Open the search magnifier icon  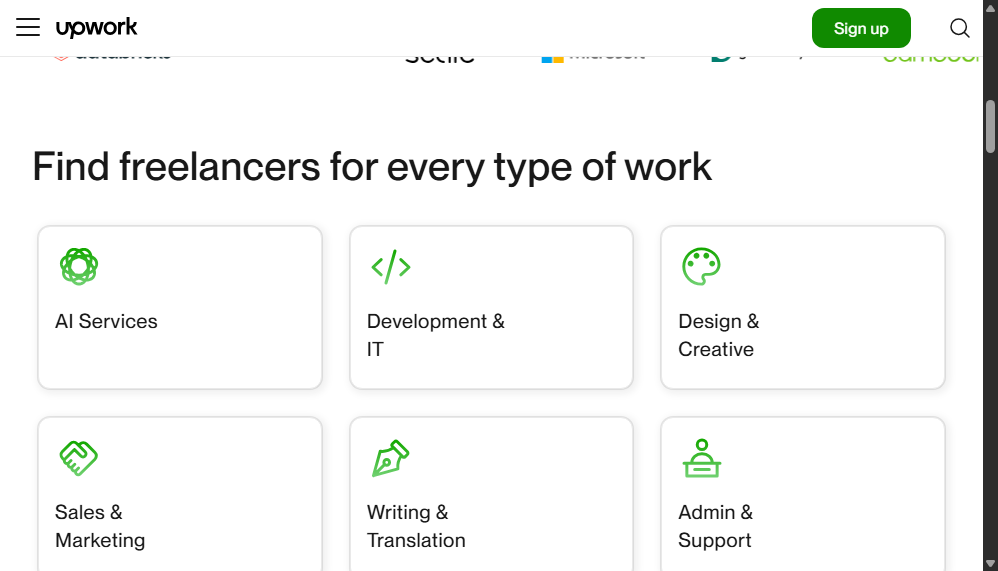coord(960,28)
